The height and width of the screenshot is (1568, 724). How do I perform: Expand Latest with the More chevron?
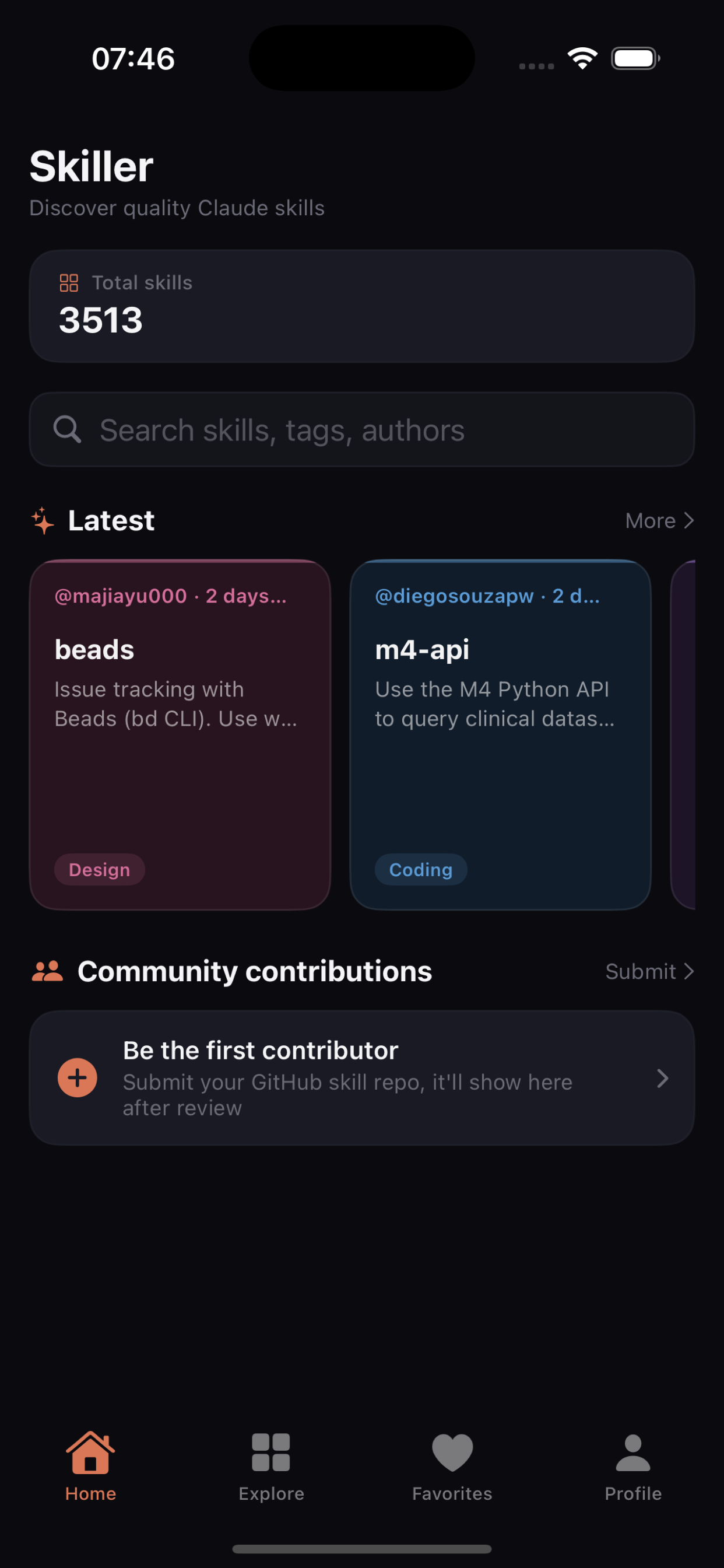pos(688,520)
